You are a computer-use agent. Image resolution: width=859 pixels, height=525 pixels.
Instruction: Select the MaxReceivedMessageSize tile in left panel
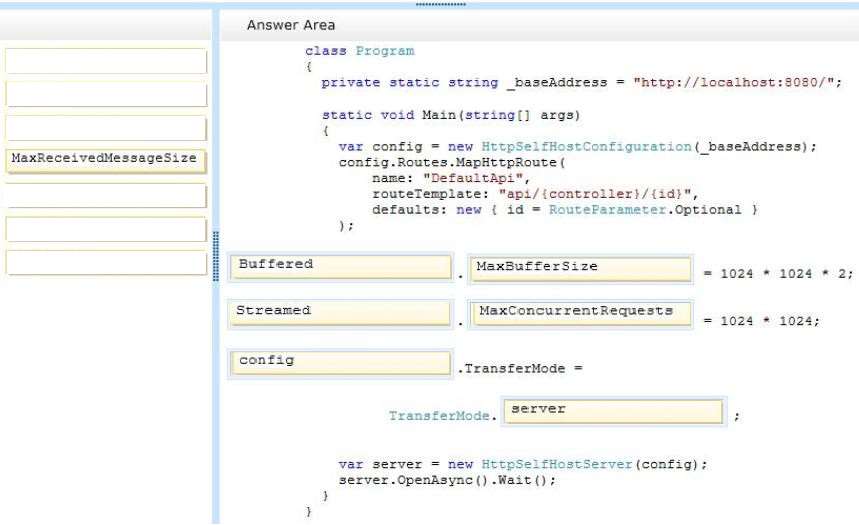(106, 161)
